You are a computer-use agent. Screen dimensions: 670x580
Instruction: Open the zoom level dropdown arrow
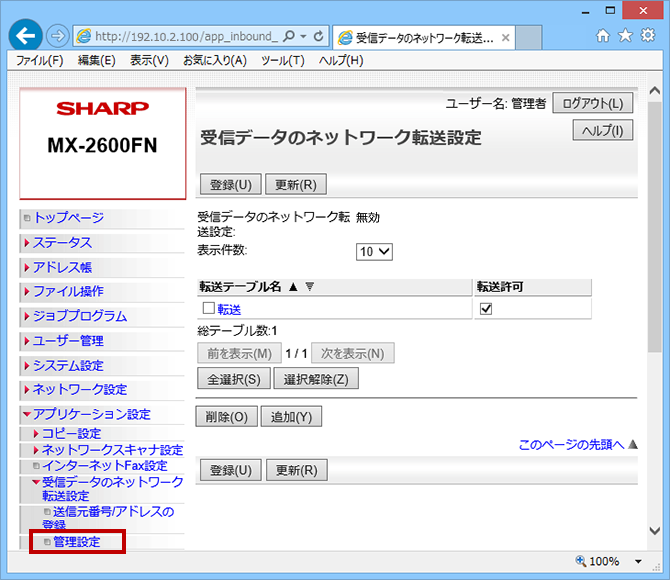pyautogui.click(x=640, y=562)
